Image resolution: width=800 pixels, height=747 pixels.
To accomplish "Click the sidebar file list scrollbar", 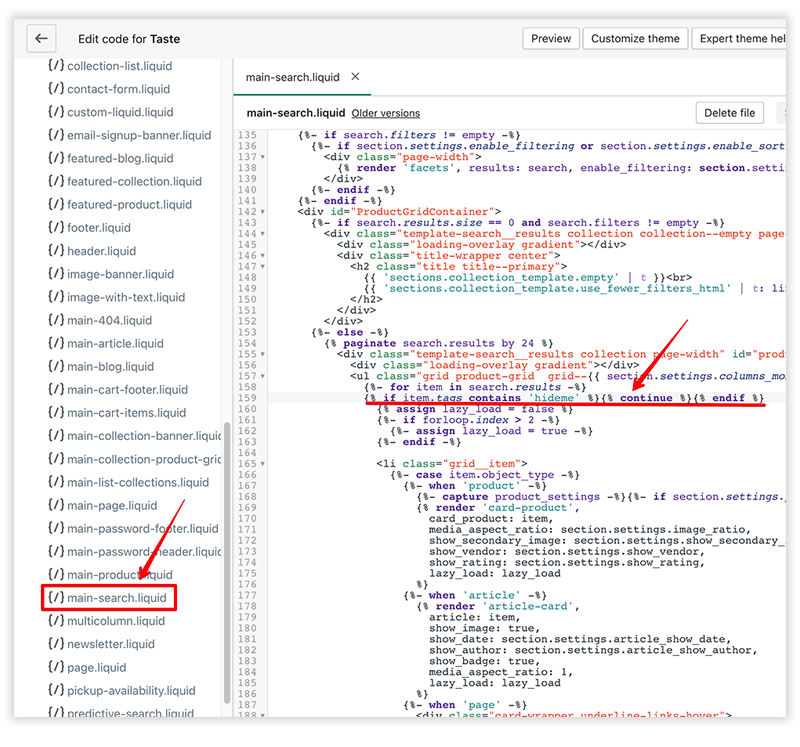I will [227, 562].
